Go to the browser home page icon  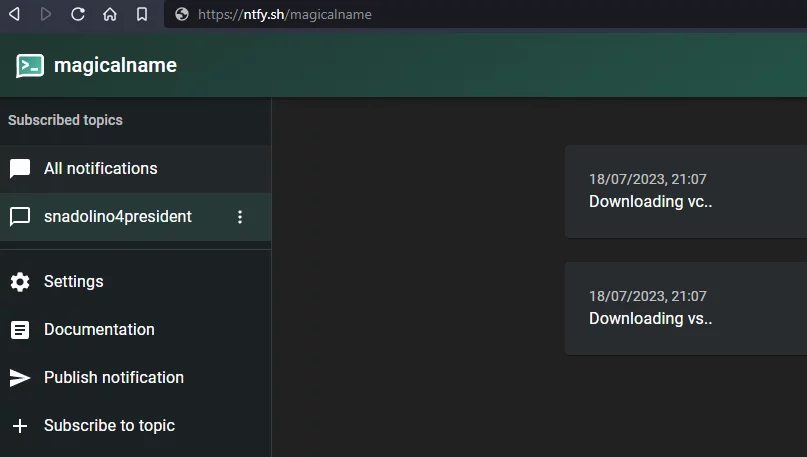[110, 14]
